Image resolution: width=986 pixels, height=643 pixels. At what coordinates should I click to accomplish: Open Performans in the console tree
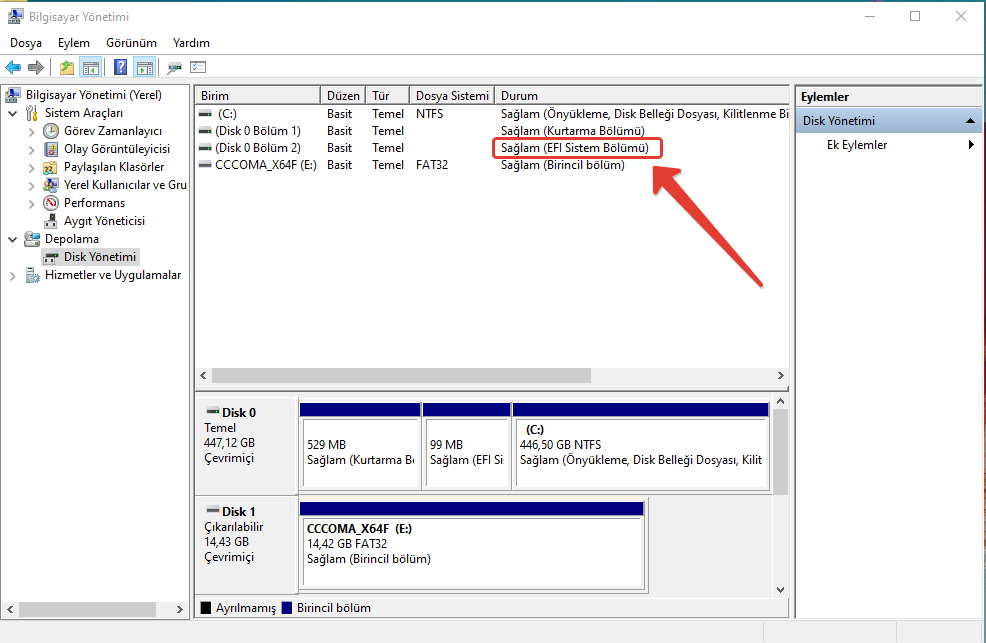click(94, 203)
